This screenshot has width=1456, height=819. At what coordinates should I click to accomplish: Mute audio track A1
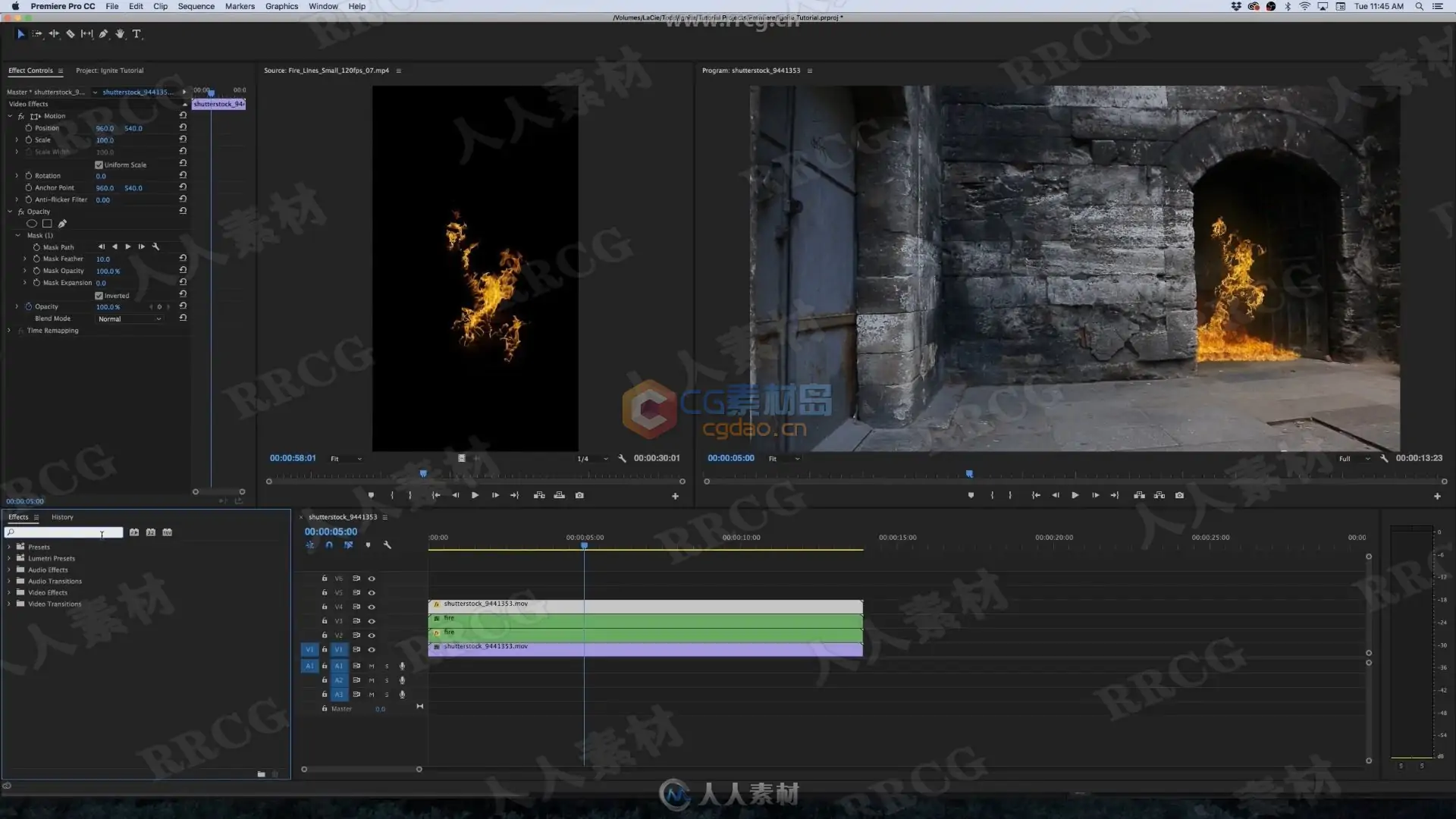(372, 666)
